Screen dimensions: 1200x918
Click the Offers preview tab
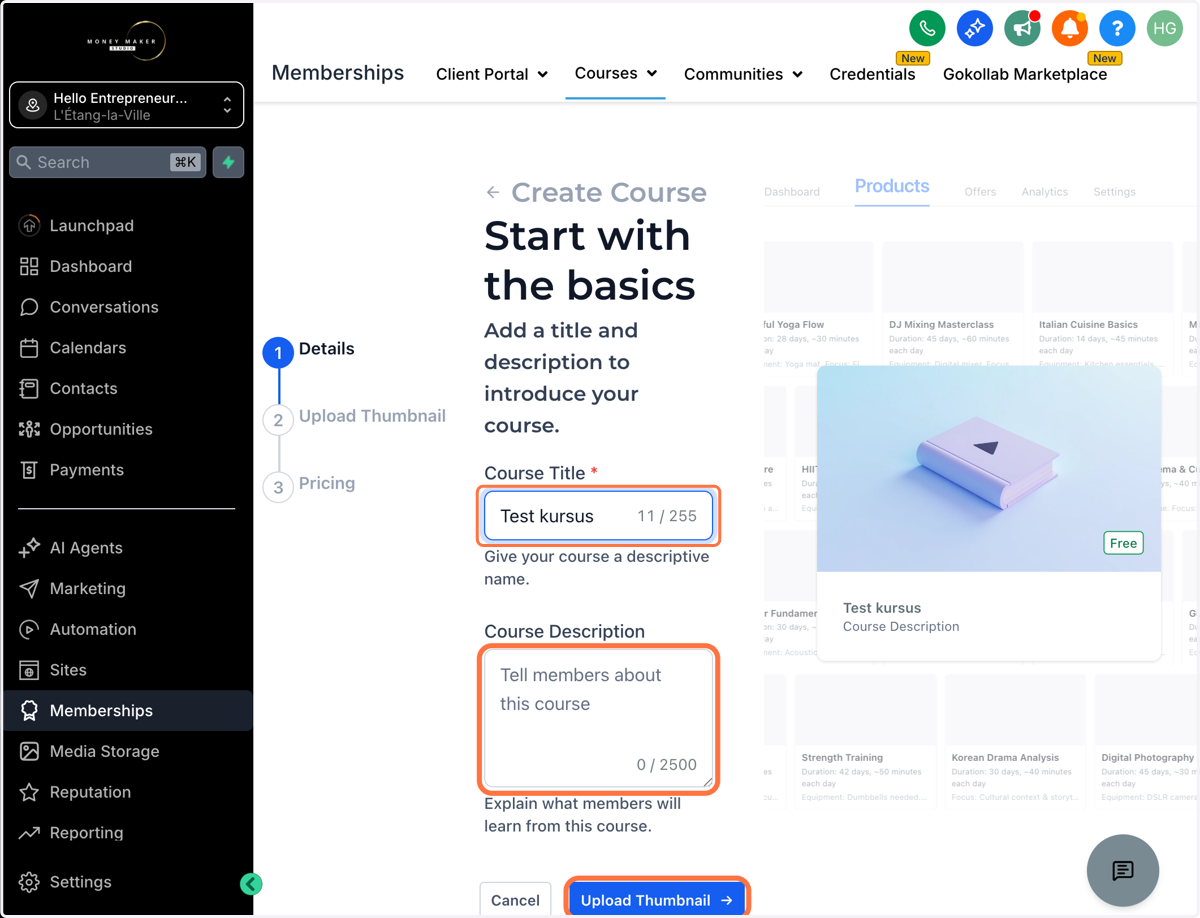980,192
